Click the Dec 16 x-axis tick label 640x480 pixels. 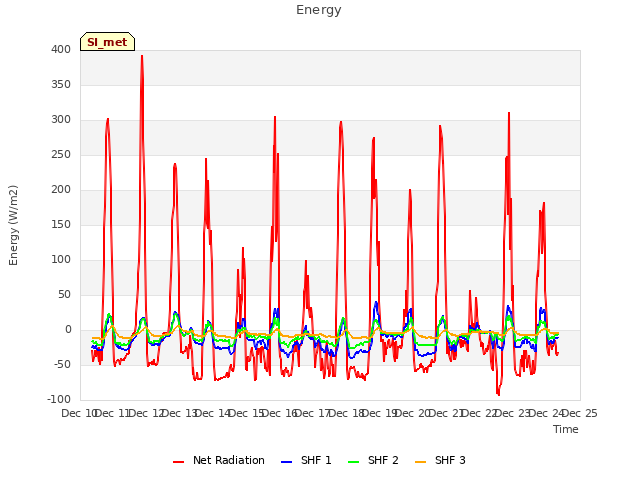280,414
